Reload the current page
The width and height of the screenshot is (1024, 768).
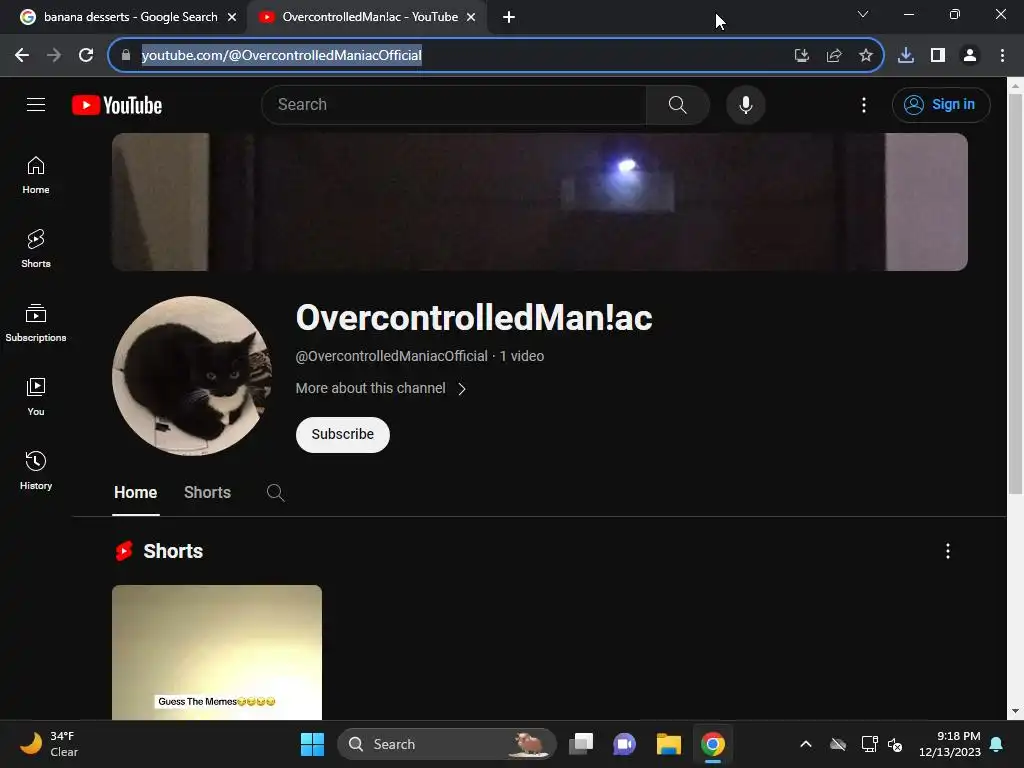(x=86, y=55)
